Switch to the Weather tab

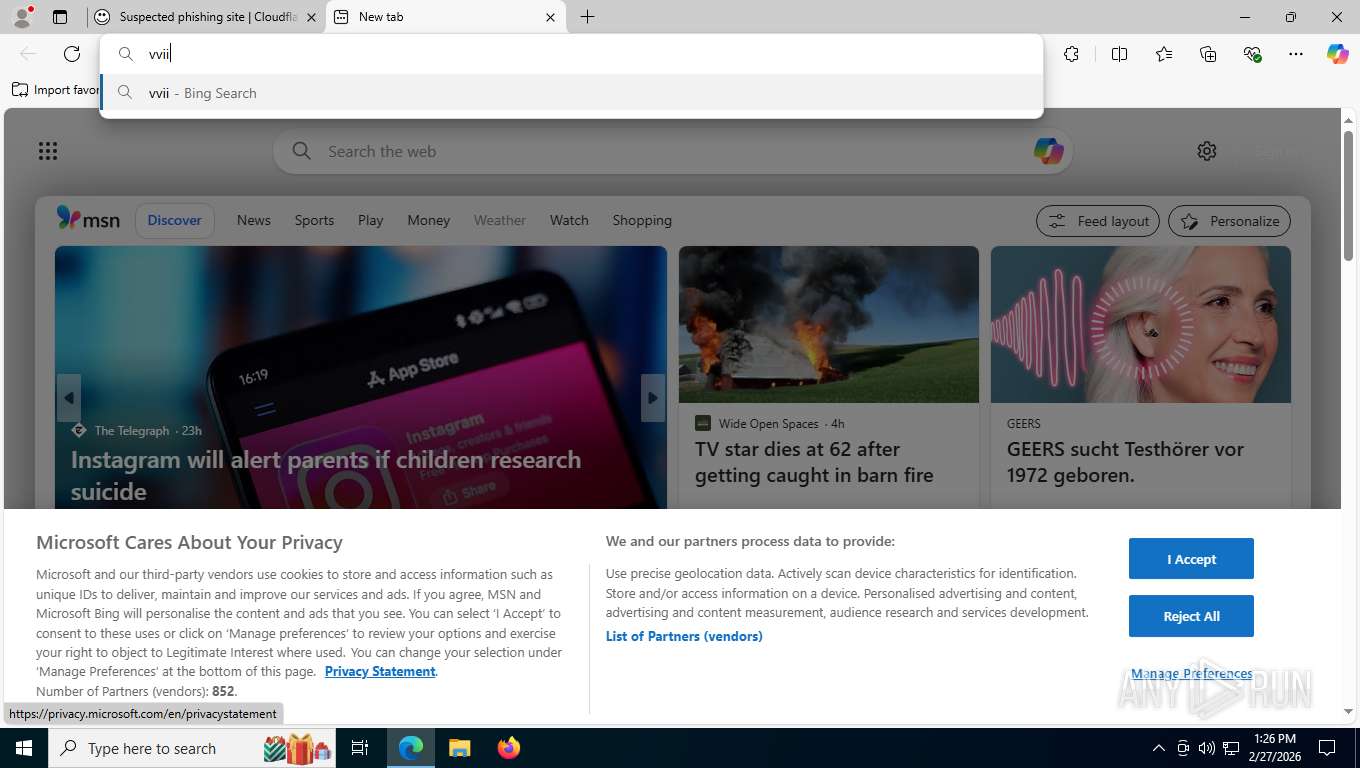tap(500, 220)
